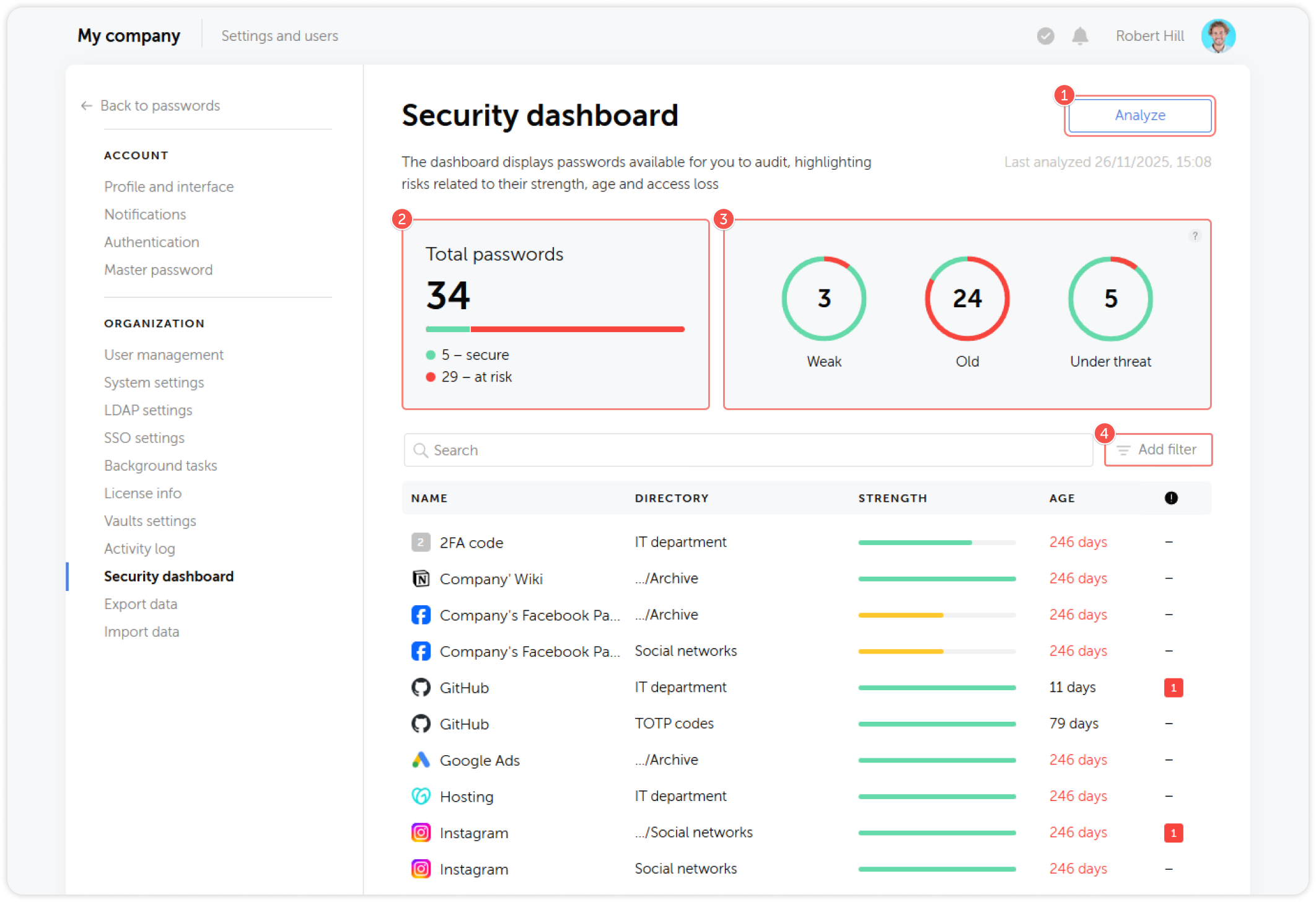Open User management settings
1316x902 pixels.
(x=164, y=354)
